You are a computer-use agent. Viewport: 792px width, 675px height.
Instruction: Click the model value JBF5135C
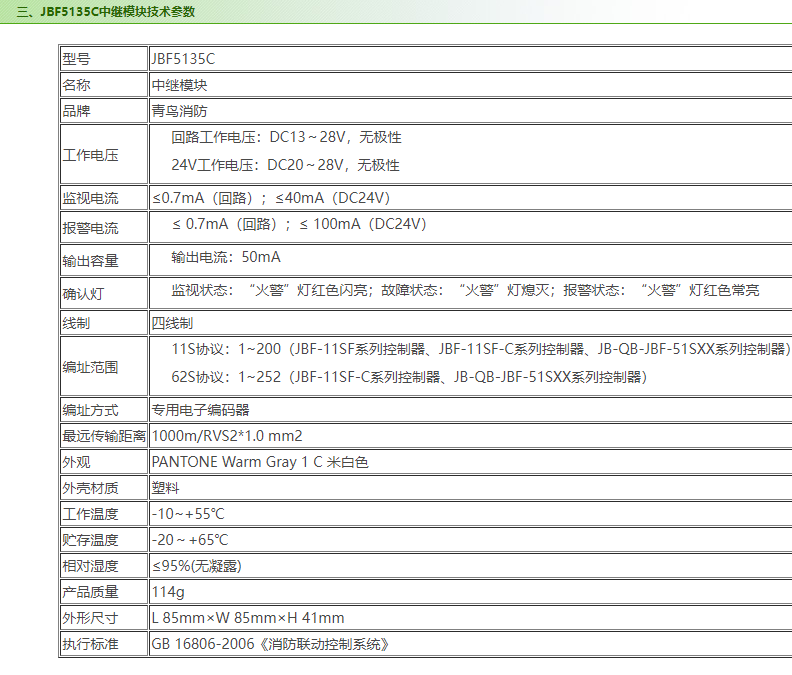tap(183, 59)
